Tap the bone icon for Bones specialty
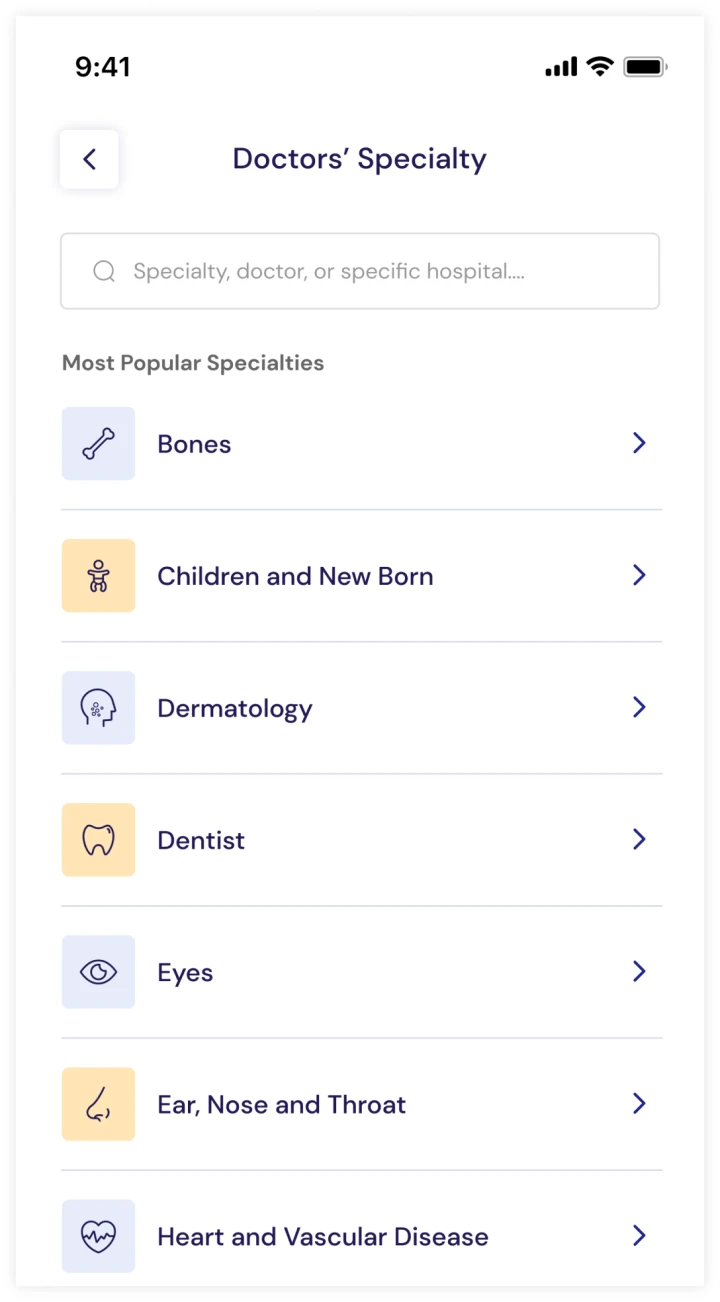The height and width of the screenshot is (1302, 720). [98, 443]
